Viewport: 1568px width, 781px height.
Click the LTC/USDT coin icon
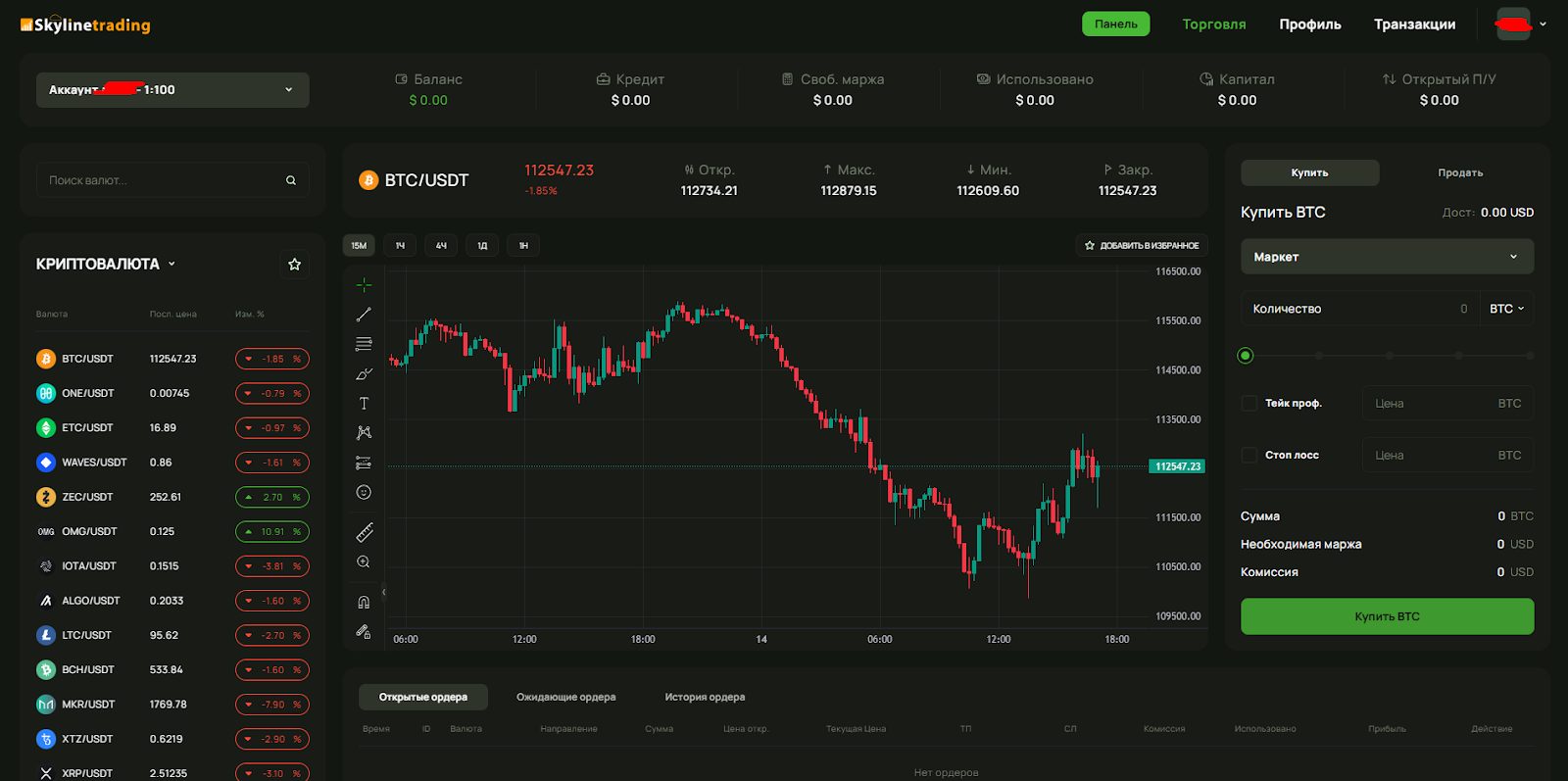tap(46, 635)
